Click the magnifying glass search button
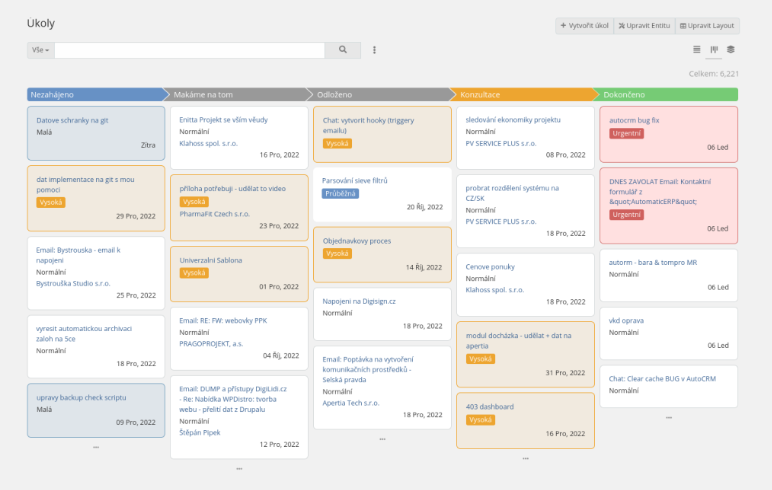The width and height of the screenshot is (772, 490). [x=343, y=49]
